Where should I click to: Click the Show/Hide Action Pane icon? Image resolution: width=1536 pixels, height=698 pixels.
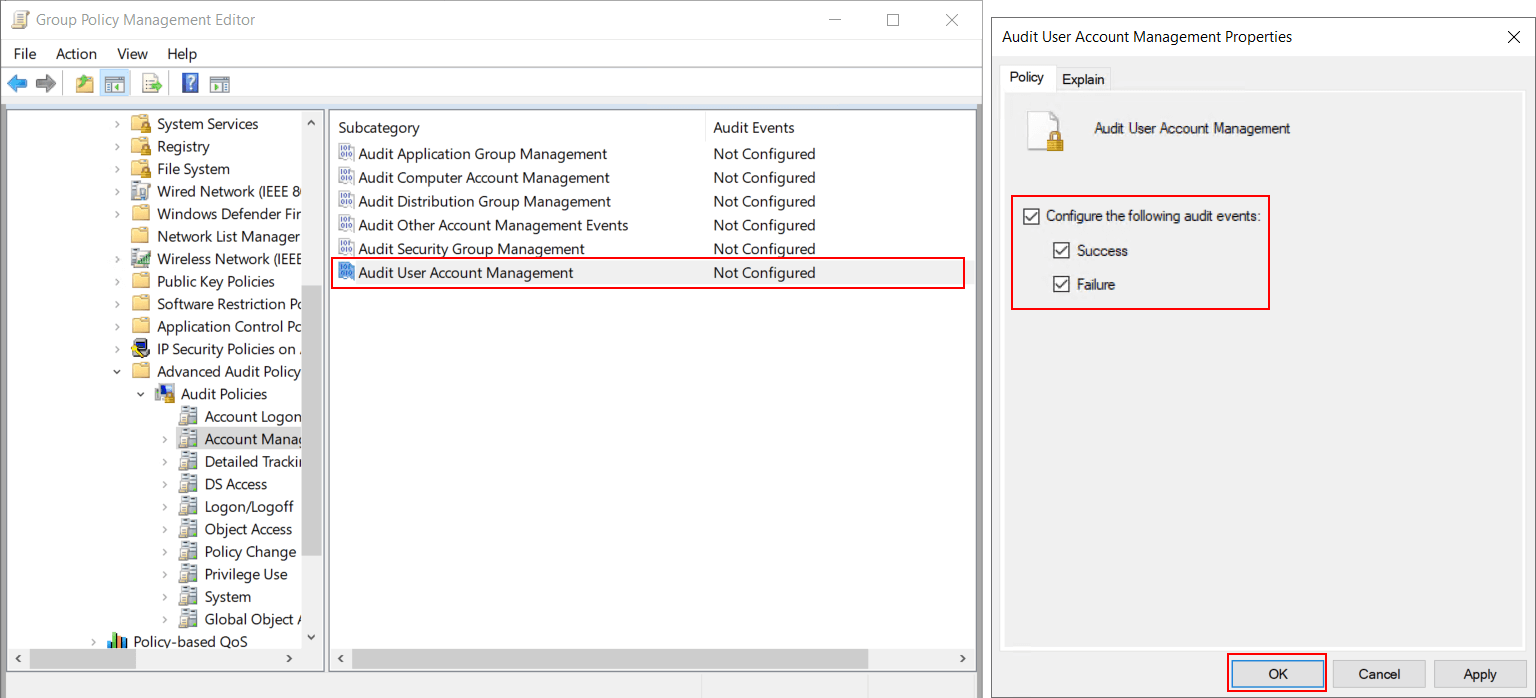click(221, 83)
